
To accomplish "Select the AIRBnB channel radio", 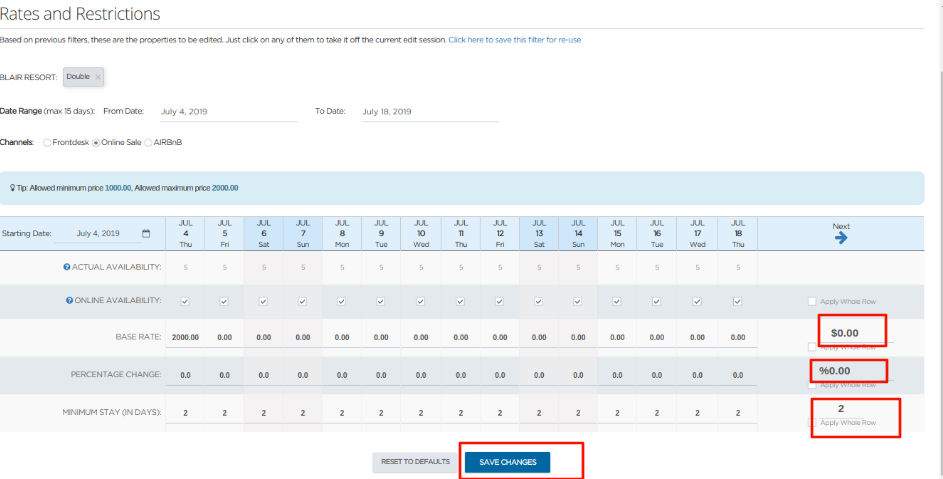I will 148,143.
